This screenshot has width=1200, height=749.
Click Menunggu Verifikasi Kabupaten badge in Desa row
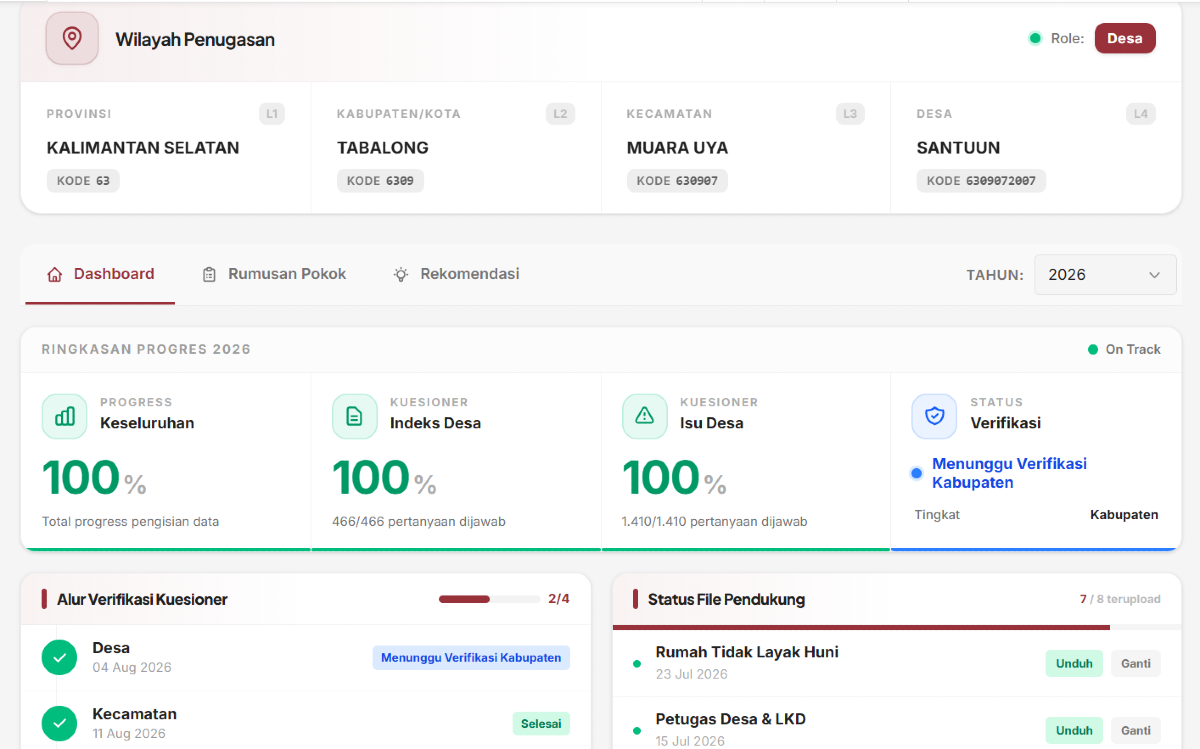471,657
